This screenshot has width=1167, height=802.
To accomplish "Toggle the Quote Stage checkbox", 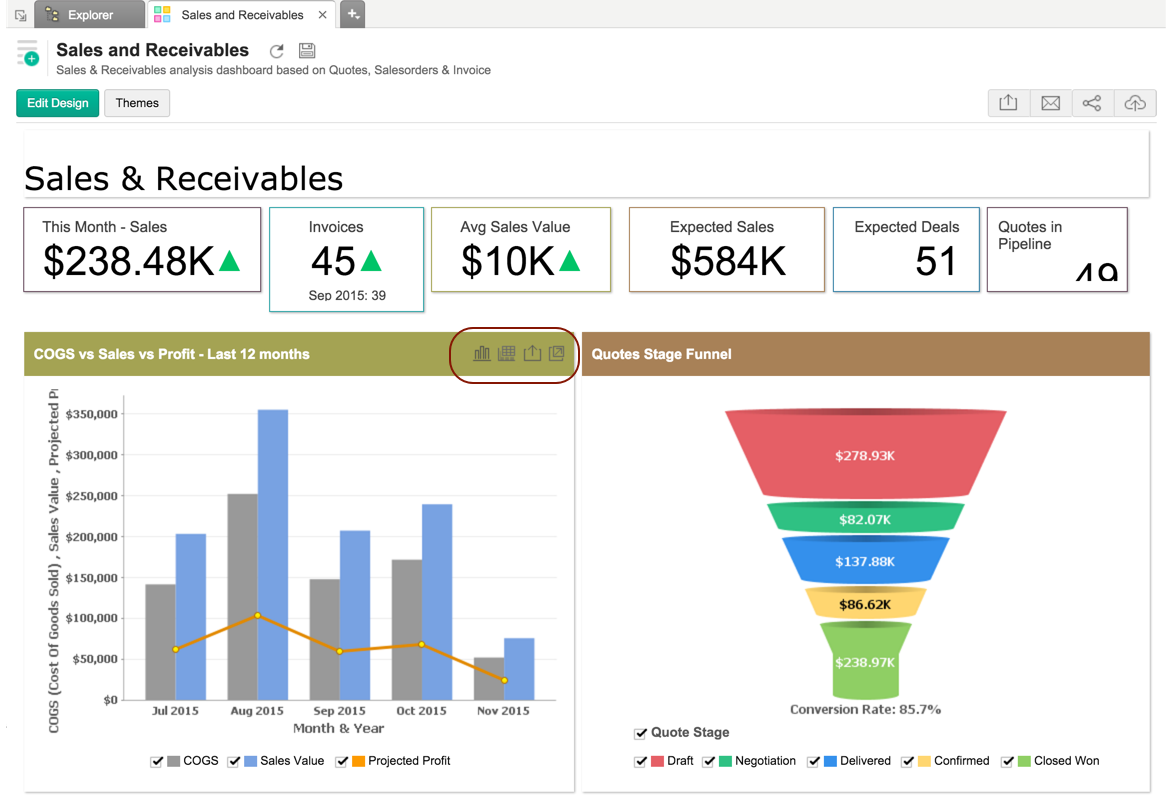I will pos(641,733).
